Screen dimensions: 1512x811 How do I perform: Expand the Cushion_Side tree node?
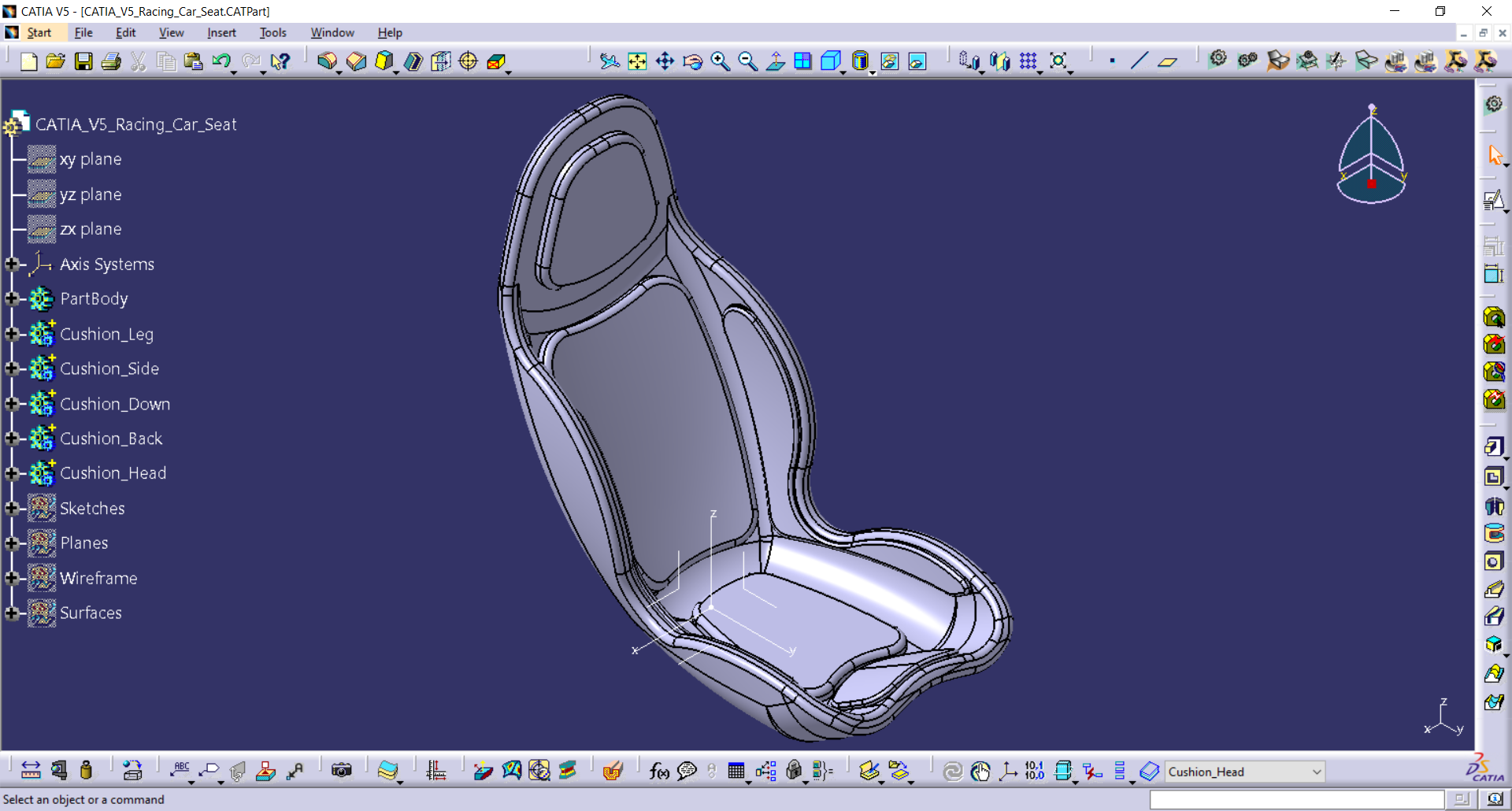point(12,368)
